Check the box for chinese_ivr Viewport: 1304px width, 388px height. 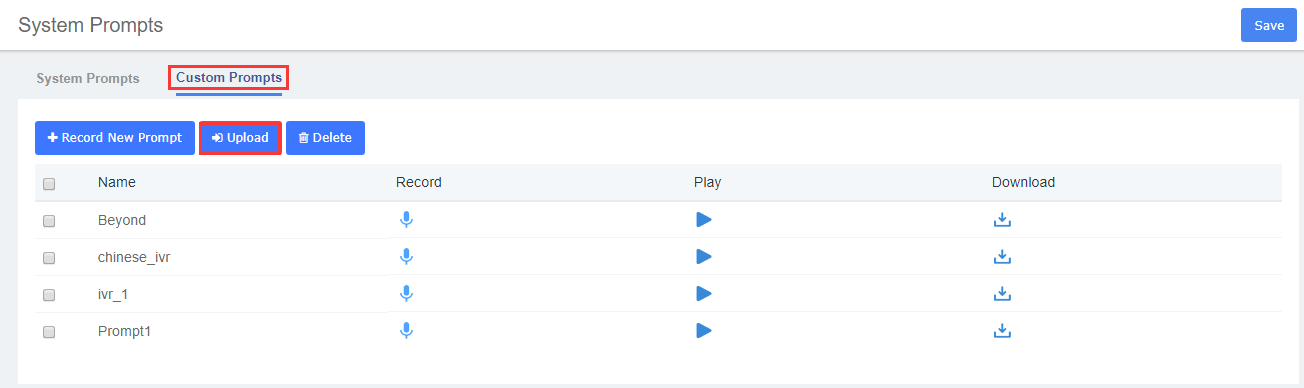[x=49, y=258]
